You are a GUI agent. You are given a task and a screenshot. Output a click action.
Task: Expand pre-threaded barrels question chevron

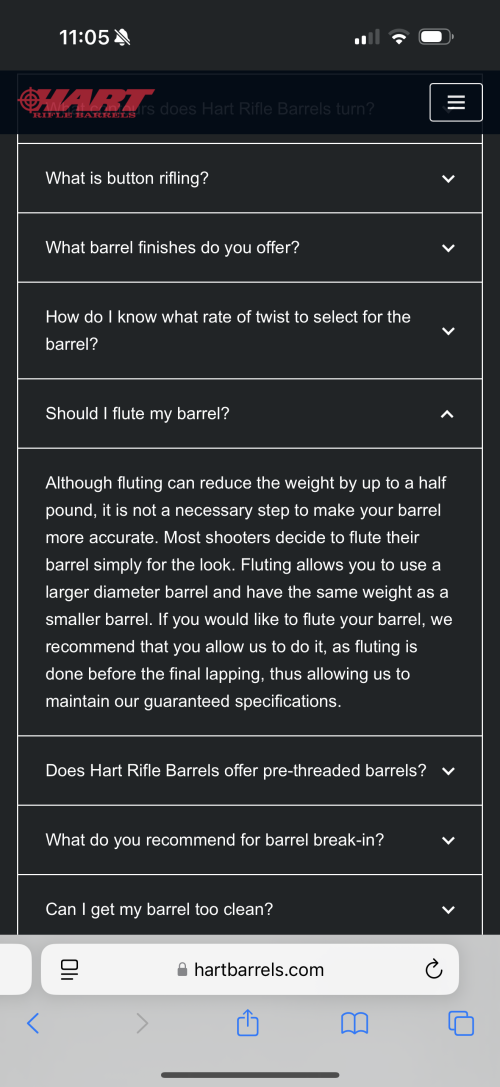pos(448,771)
